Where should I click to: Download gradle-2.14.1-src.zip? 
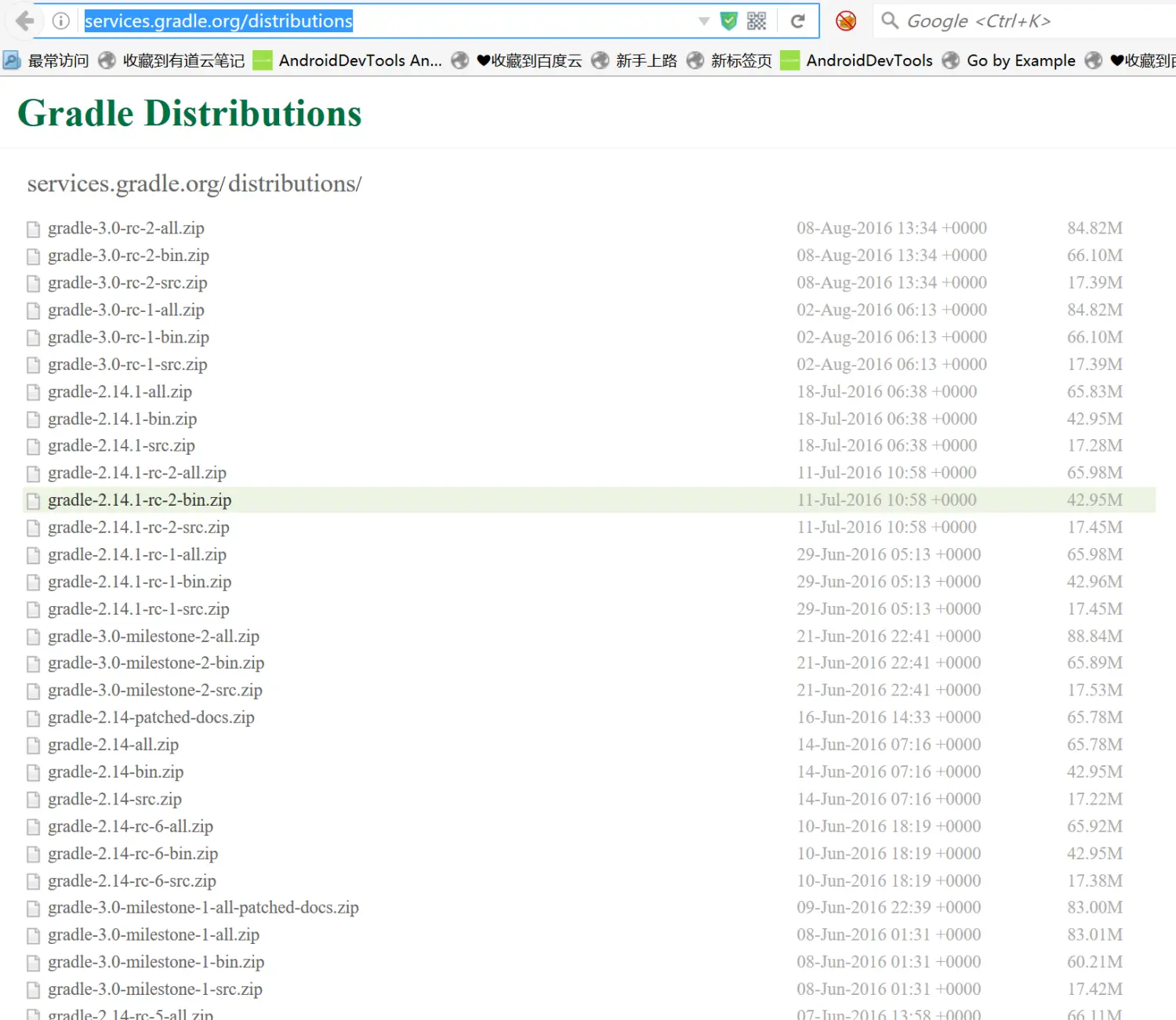click(x=122, y=445)
